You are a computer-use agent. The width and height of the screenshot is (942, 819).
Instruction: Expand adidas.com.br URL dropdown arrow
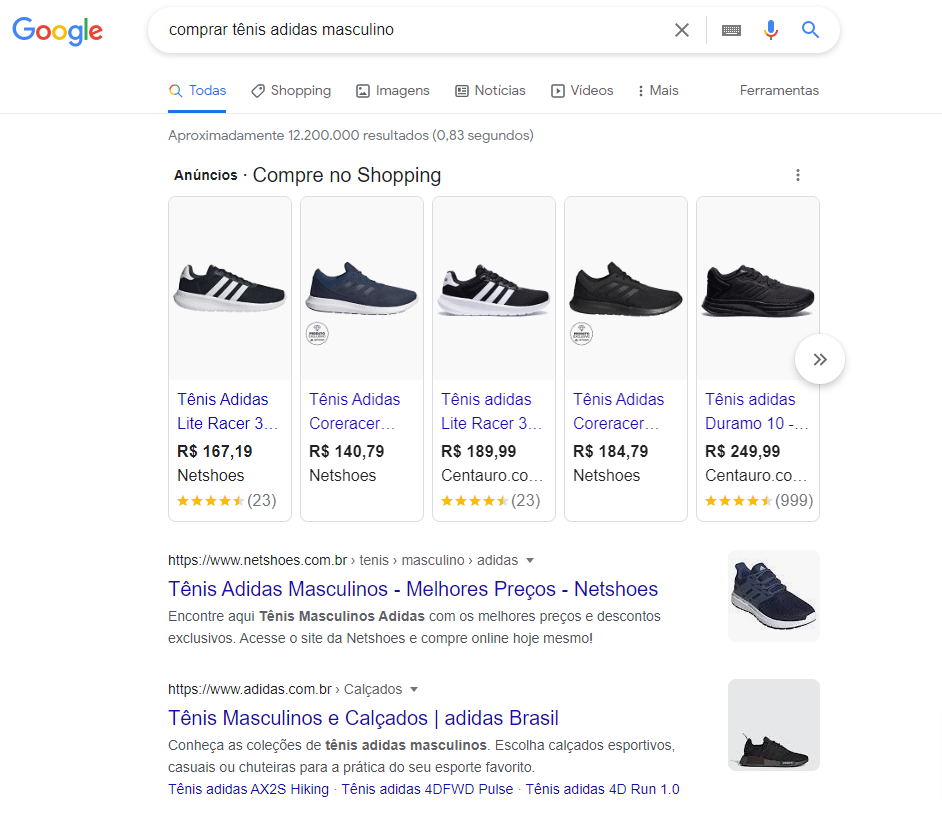[414, 690]
